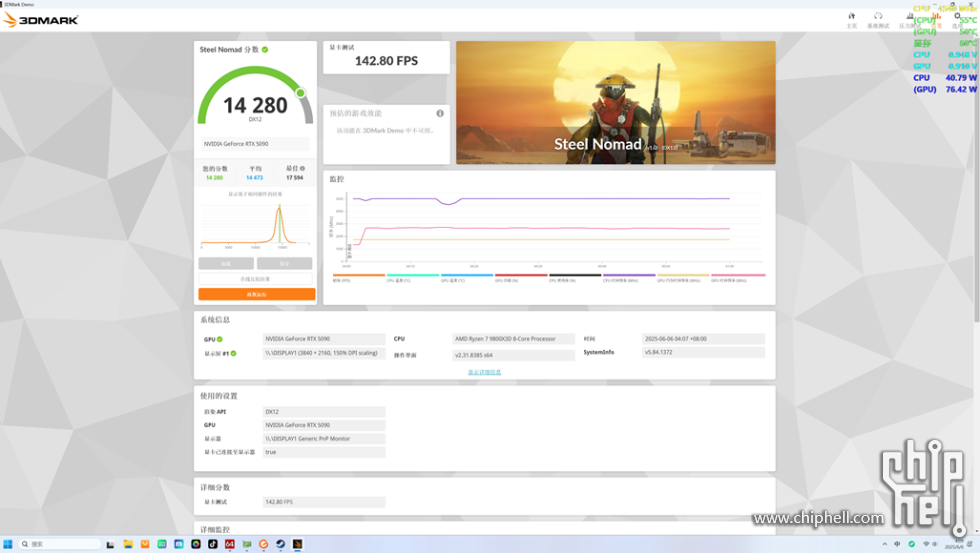Open the 3DMark taskbar icon
Viewport: 980px width, 553px height.
coord(298,544)
